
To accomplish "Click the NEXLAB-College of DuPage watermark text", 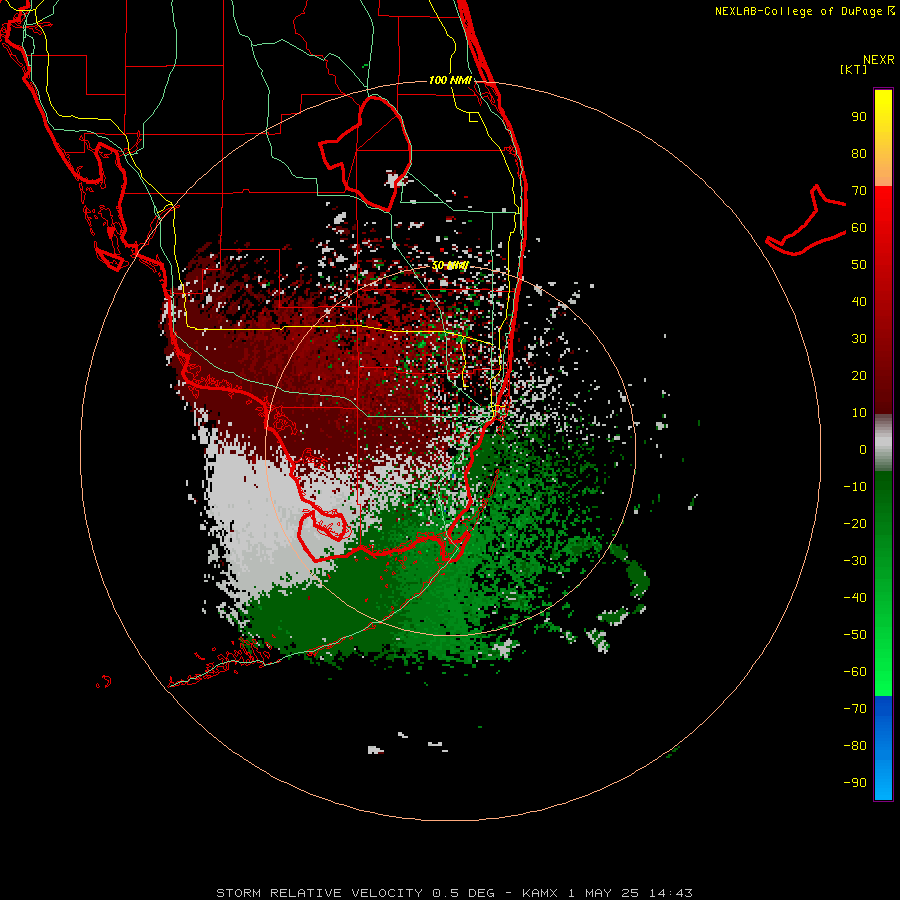I will (x=804, y=11).
